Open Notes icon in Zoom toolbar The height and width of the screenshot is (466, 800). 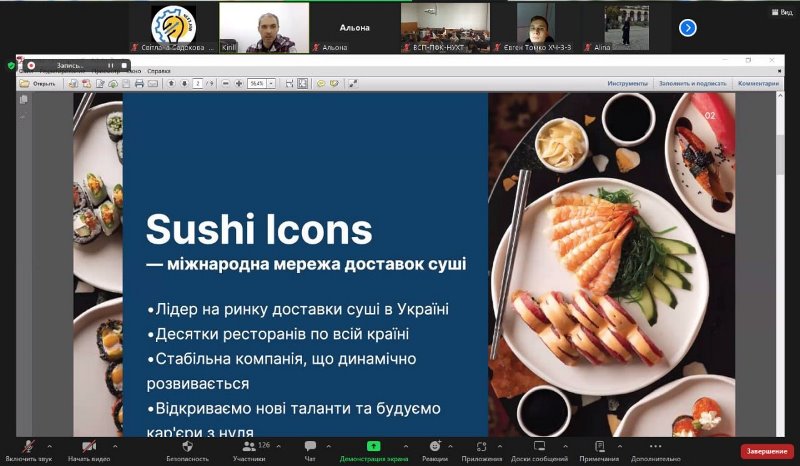(x=599, y=447)
